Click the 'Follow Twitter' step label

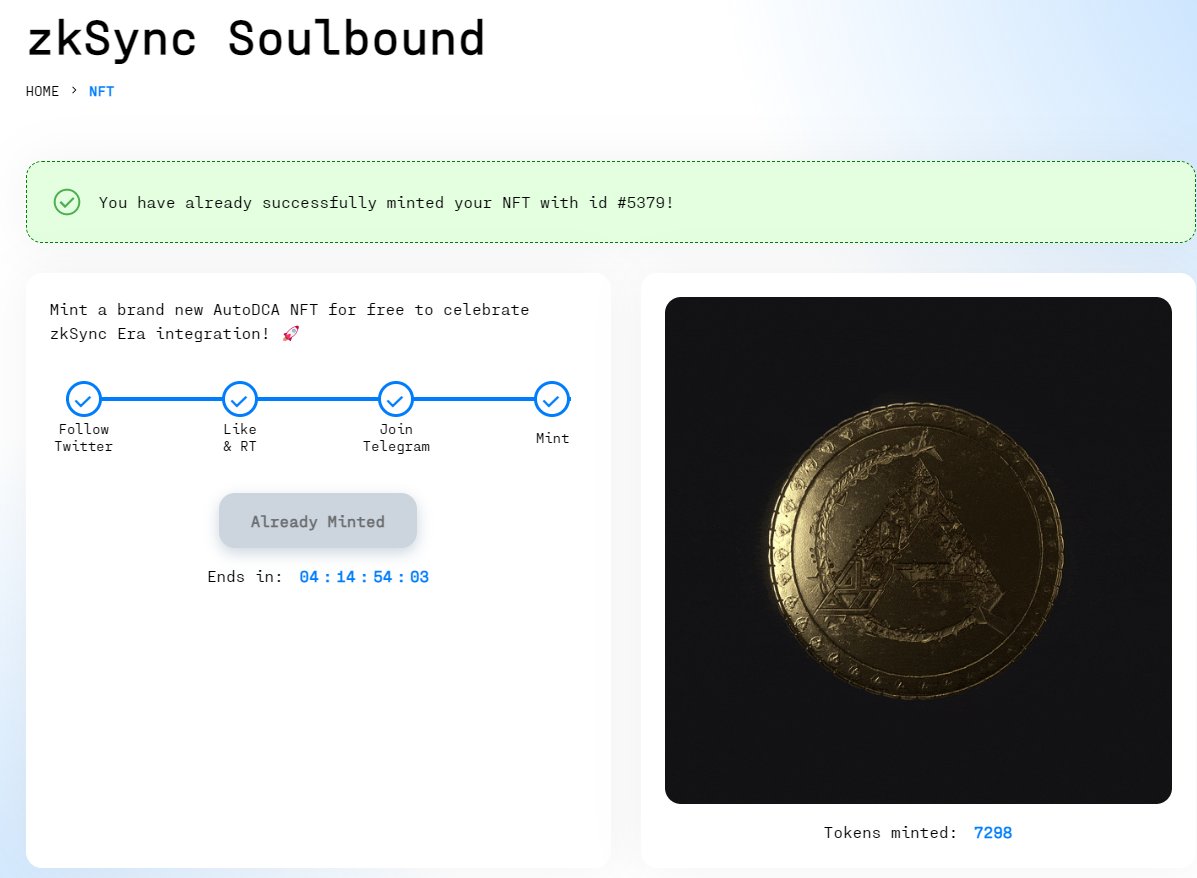83,437
